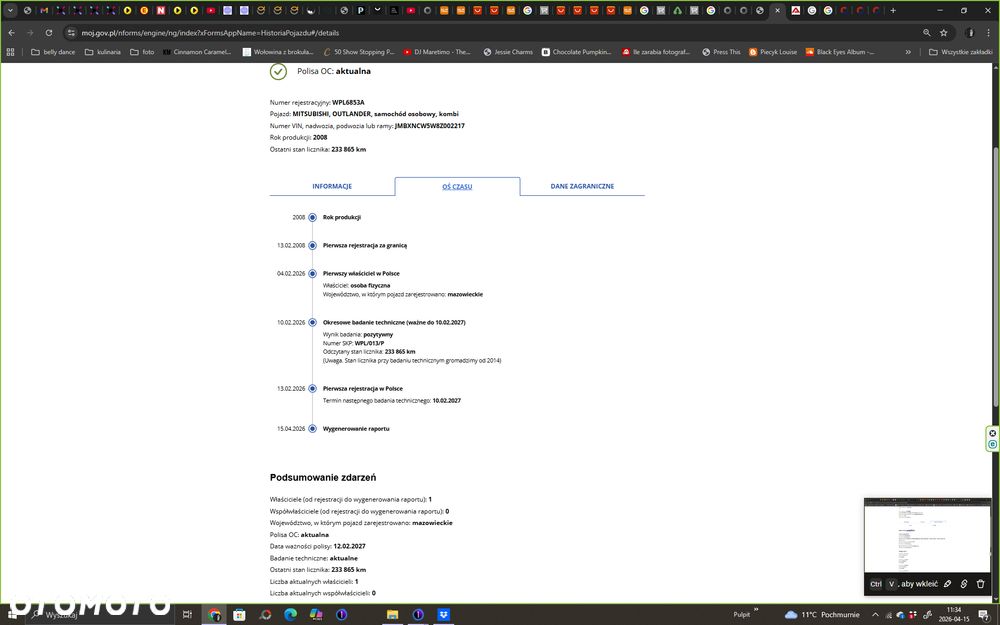Viewport: 1000px width, 625px height.
Task: Click the 2008 Rok produkcji timeline marker
Action: click(x=312, y=217)
